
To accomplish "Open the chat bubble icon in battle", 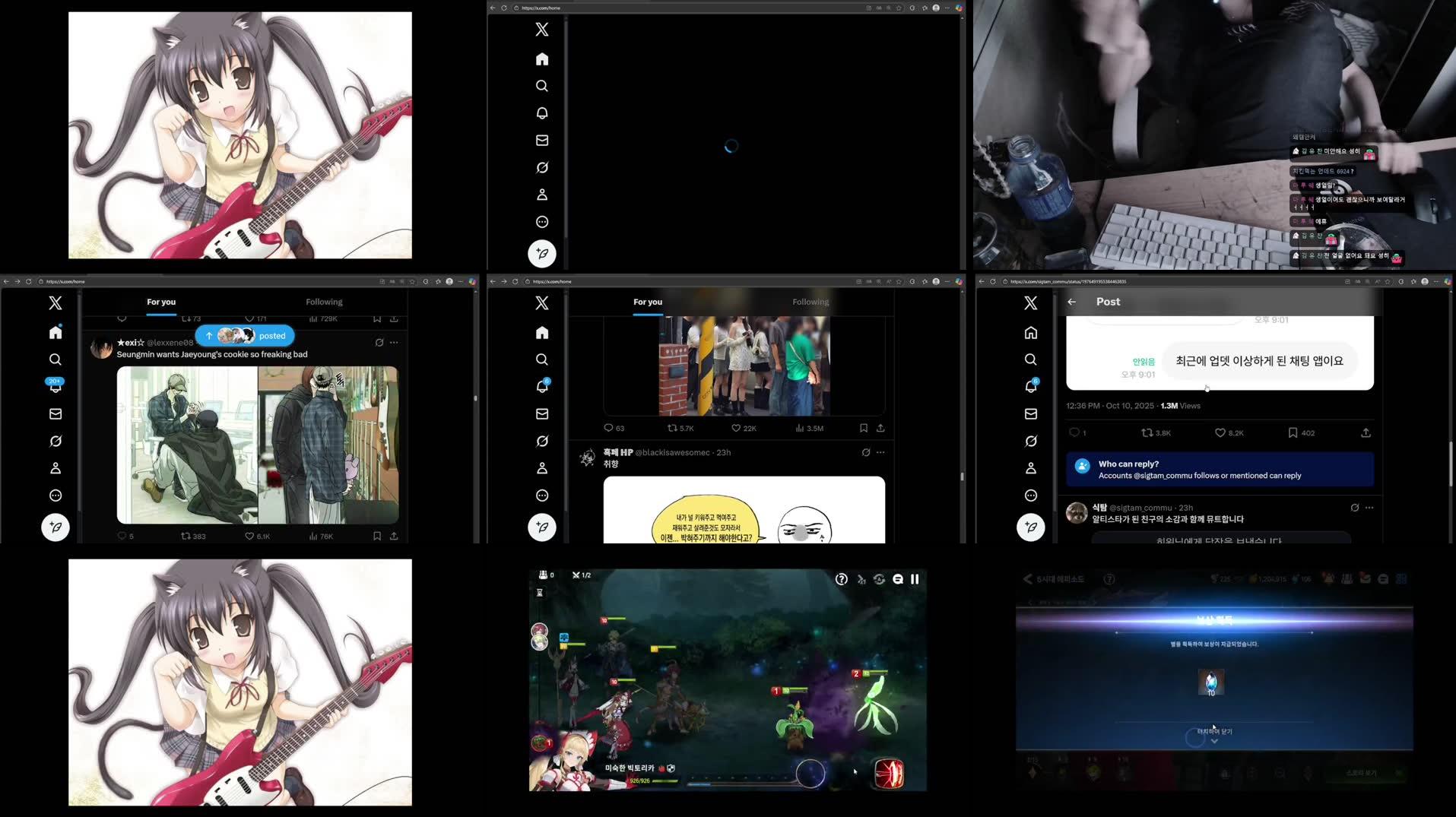I will pyautogui.click(x=897, y=579).
